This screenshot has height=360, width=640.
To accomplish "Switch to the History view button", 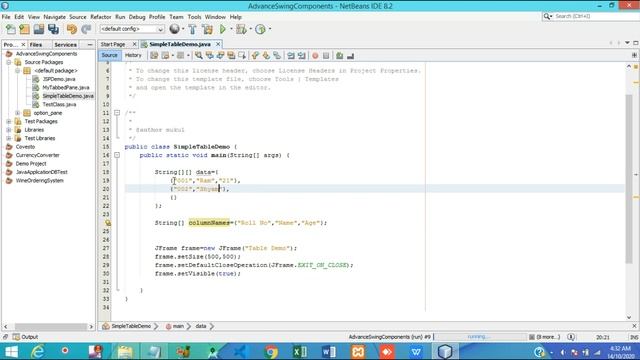I will pyautogui.click(x=133, y=55).
